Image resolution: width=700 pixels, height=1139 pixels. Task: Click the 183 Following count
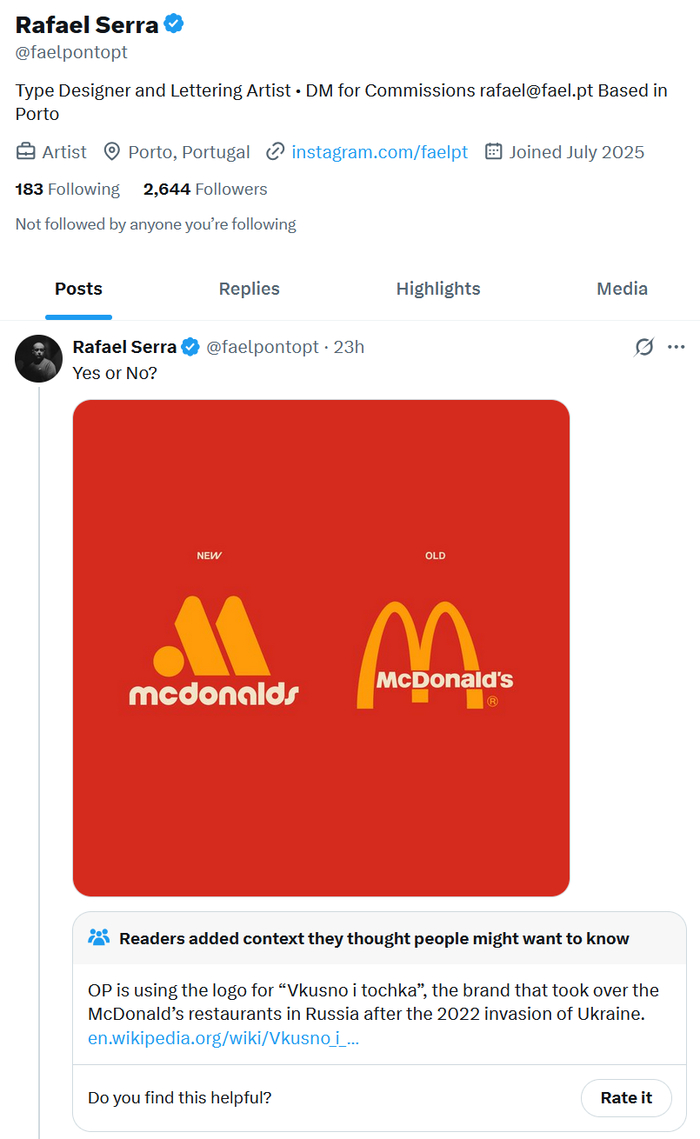[67, 188]
